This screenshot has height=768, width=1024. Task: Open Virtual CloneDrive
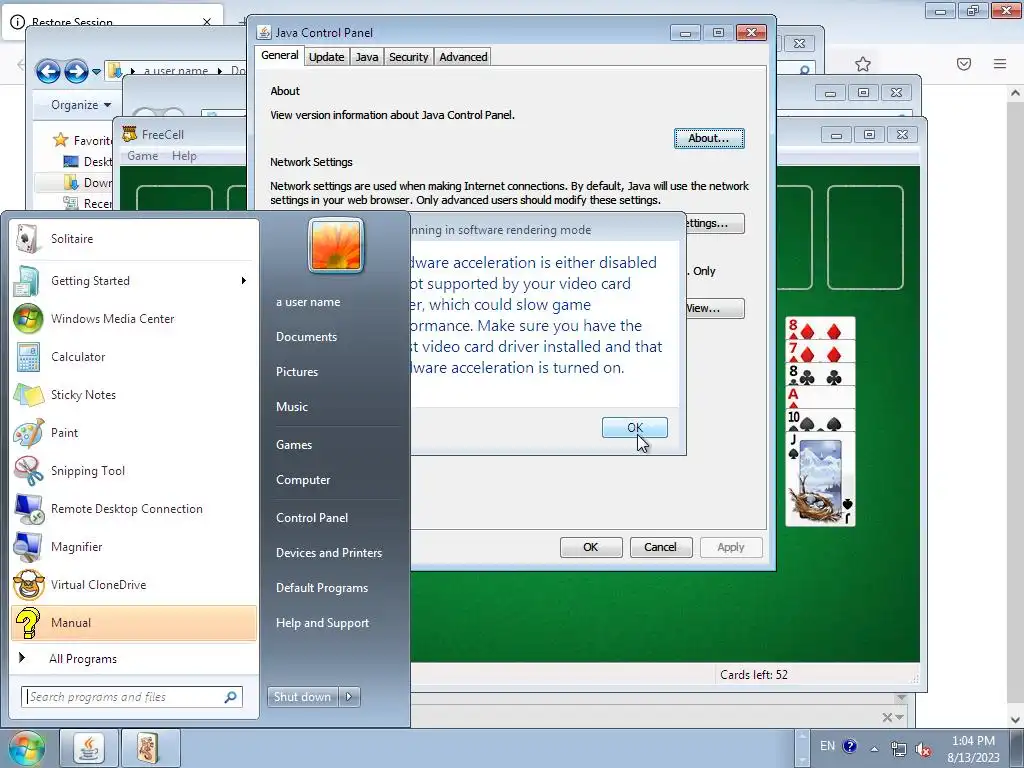pos(134,584)
